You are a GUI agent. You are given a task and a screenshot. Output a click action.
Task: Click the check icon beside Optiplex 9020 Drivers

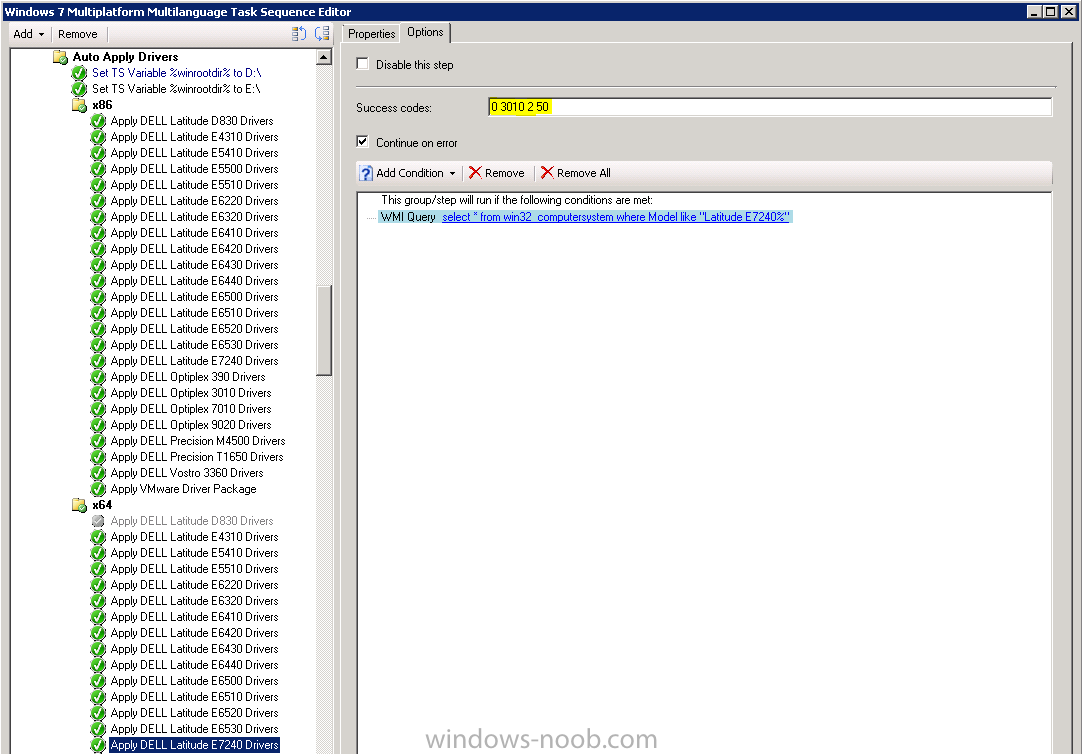(x=98, y=425)
